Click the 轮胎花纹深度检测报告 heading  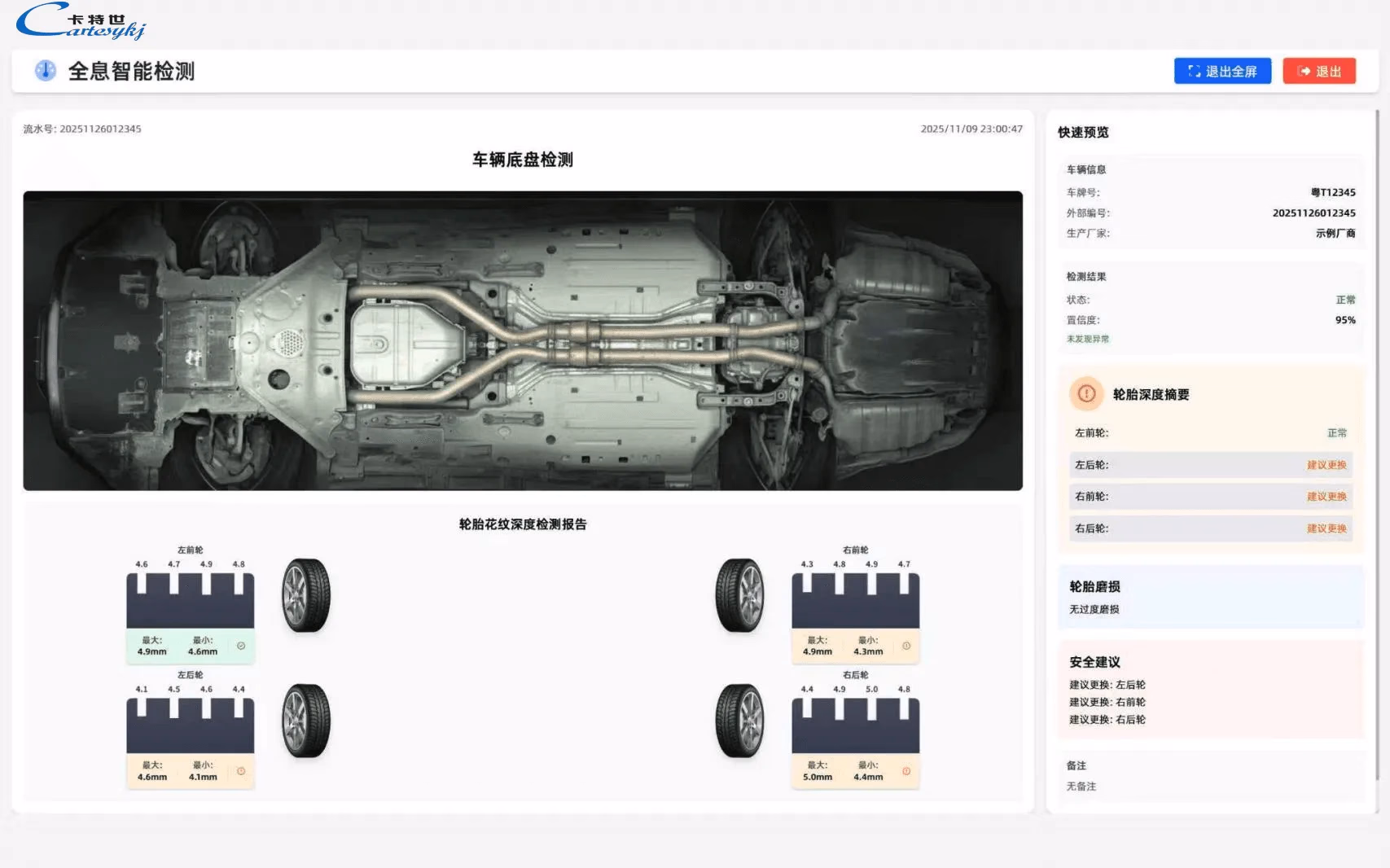click(523, 524)
